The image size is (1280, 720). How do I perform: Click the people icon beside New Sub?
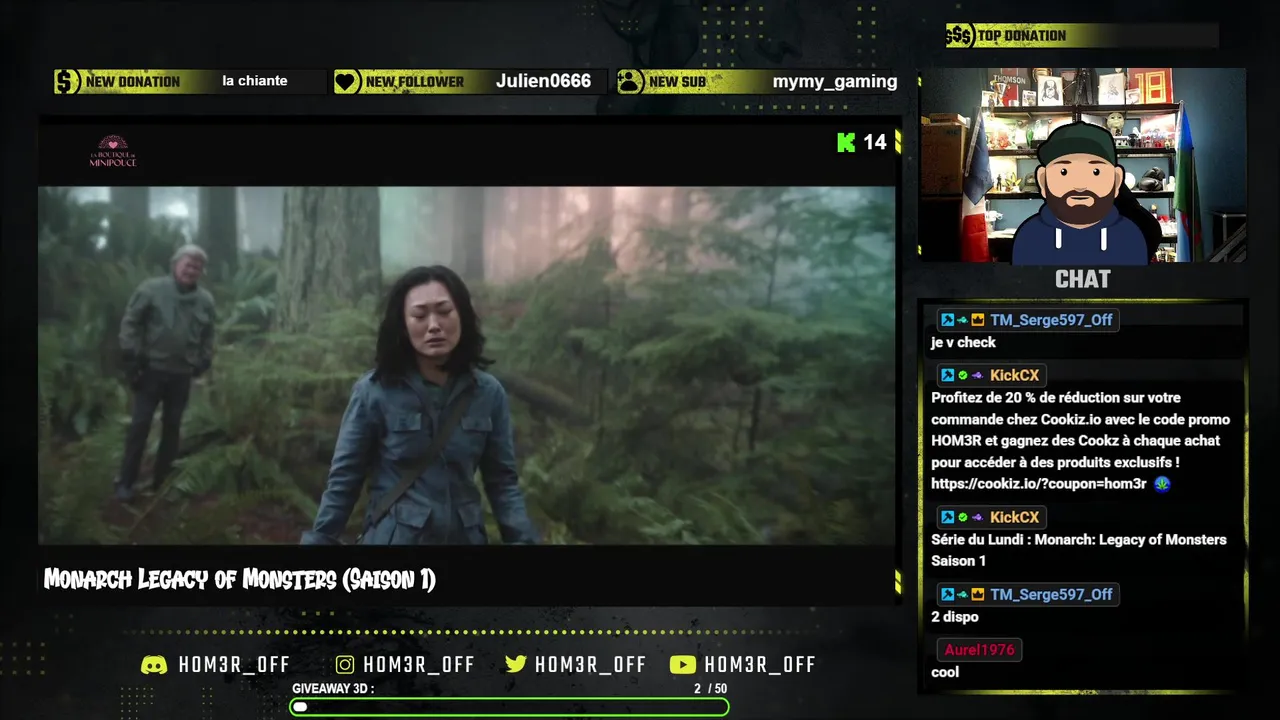click(x=630, y=82)
